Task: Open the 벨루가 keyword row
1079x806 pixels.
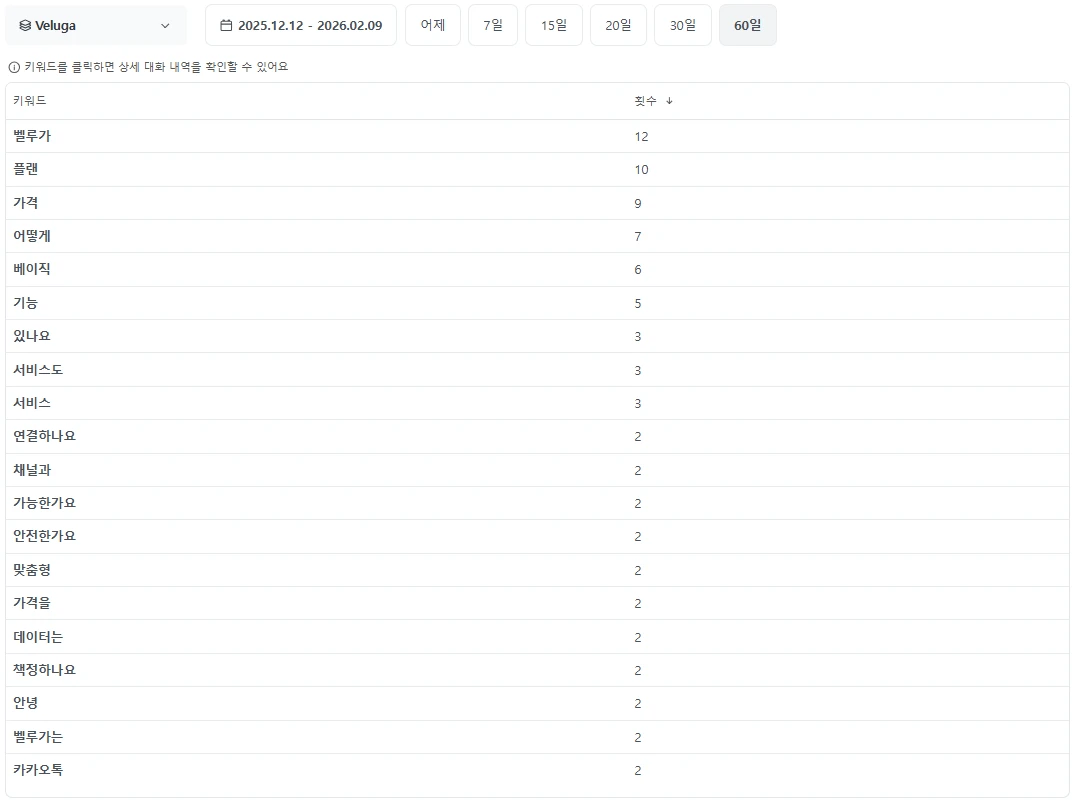Action: (32, 136)
